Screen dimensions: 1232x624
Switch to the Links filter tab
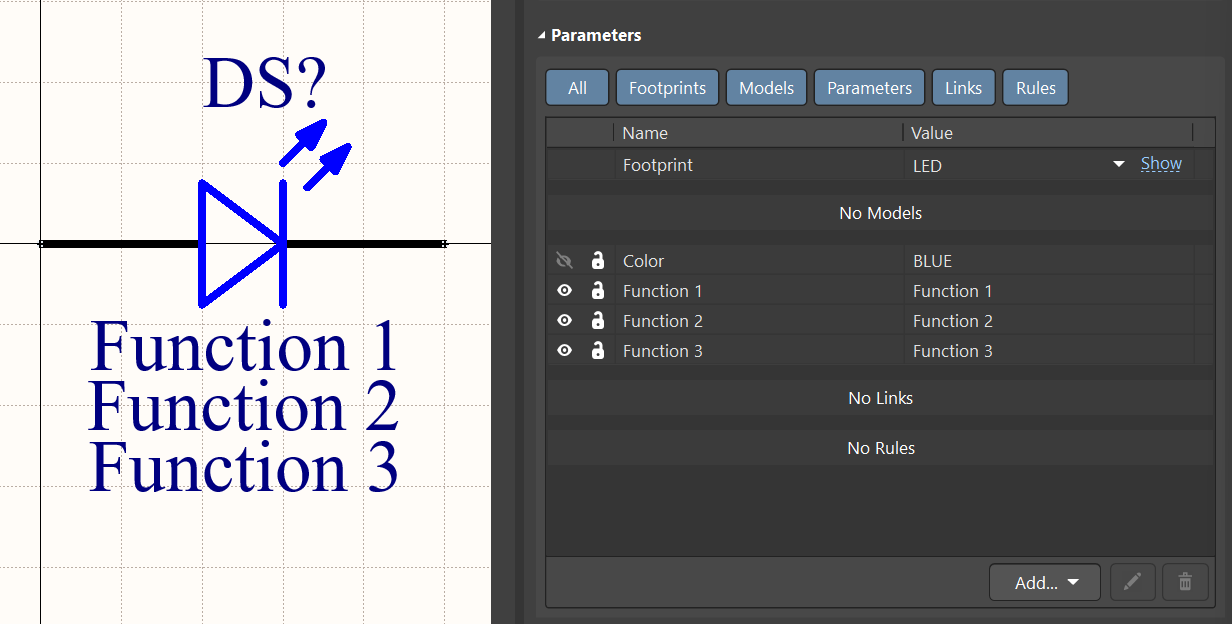[963, 87]
